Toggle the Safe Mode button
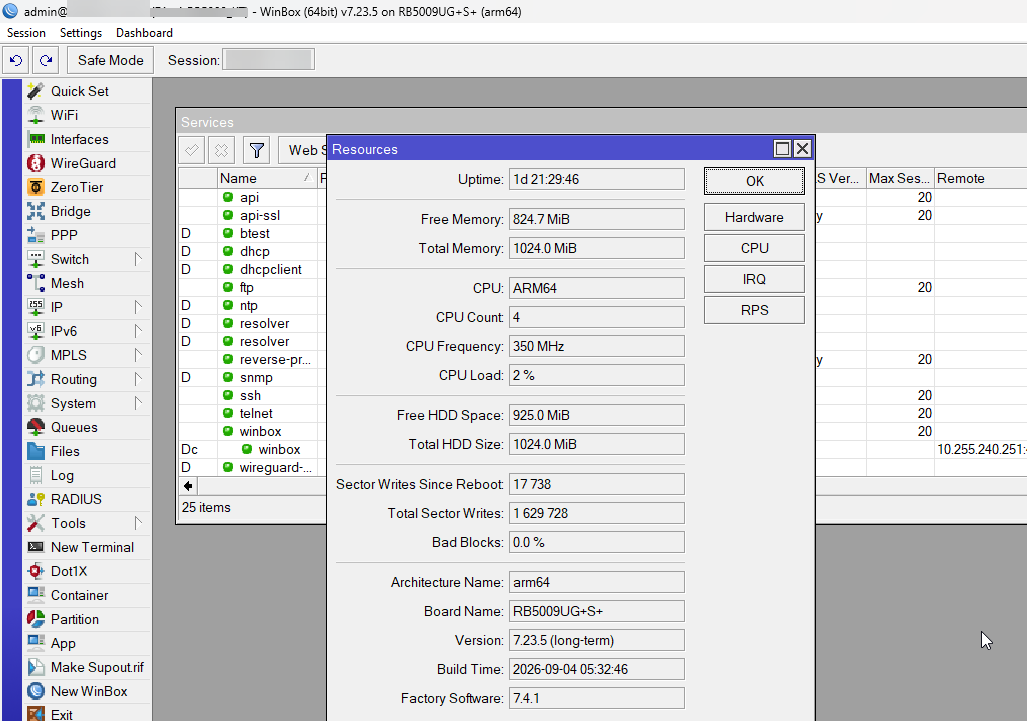 pyautogui.click(x=111, y=60)
